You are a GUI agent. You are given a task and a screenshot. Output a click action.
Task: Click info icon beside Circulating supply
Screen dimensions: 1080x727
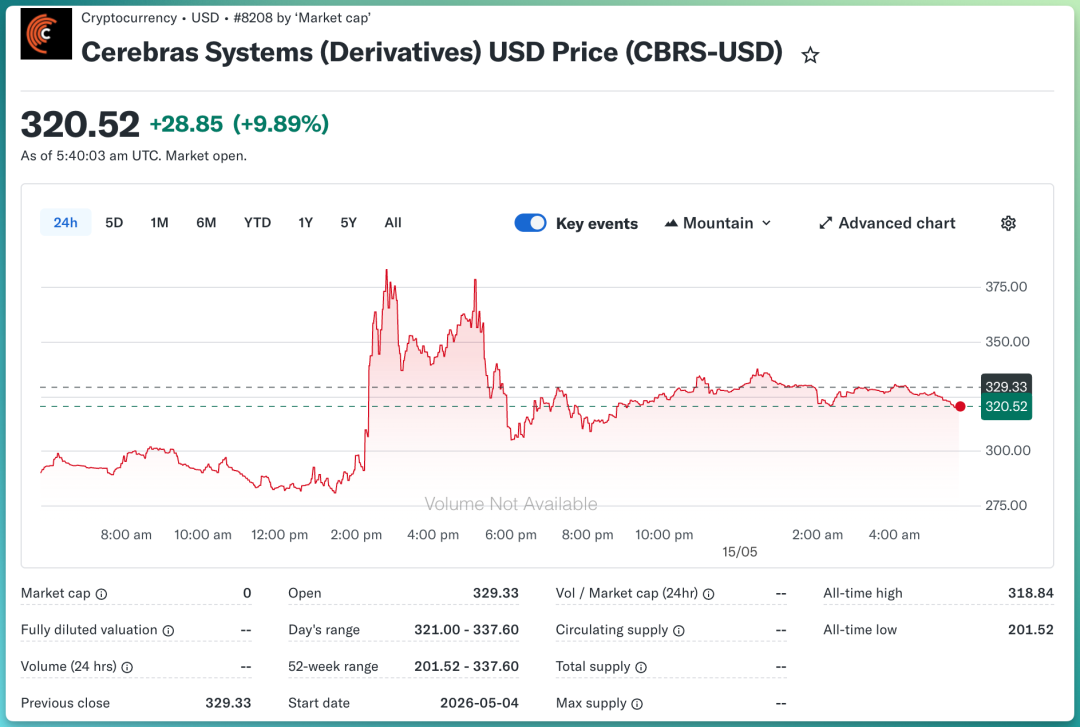(678, 631)
